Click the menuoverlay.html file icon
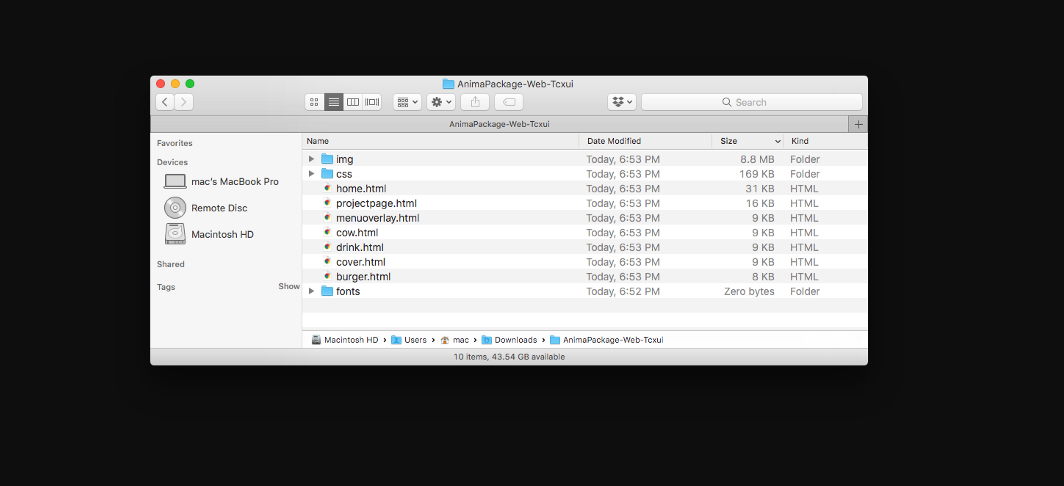Screen dimensions: 1064x486 [x=327, y=218]
